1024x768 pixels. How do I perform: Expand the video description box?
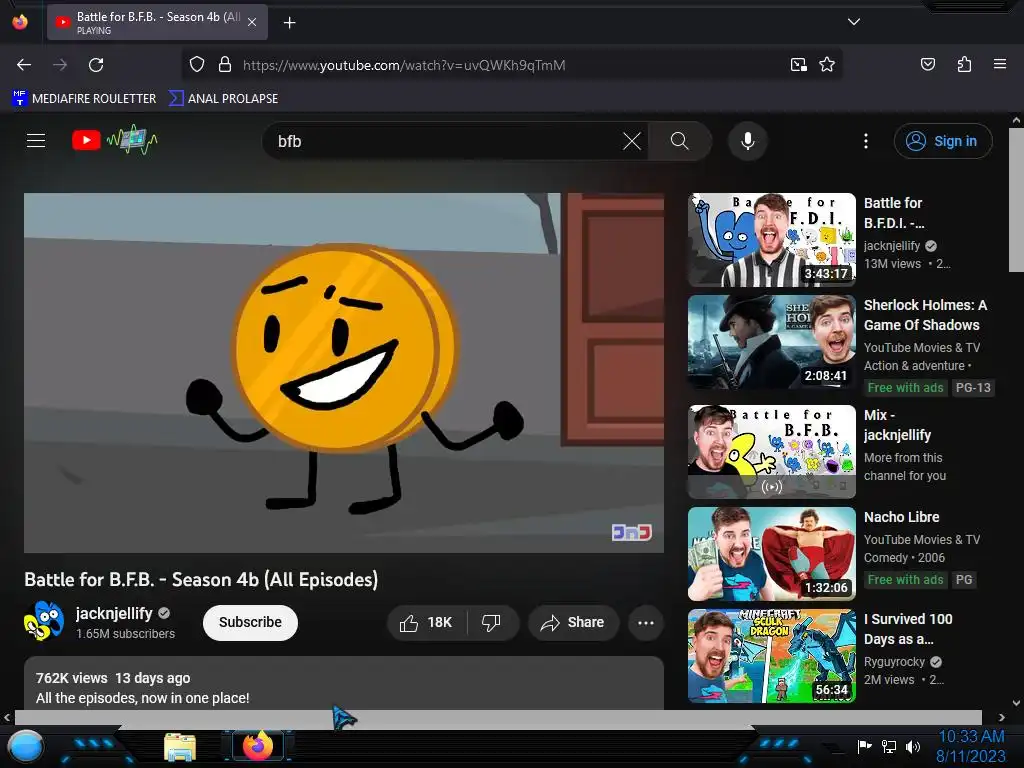click(344, 683)
